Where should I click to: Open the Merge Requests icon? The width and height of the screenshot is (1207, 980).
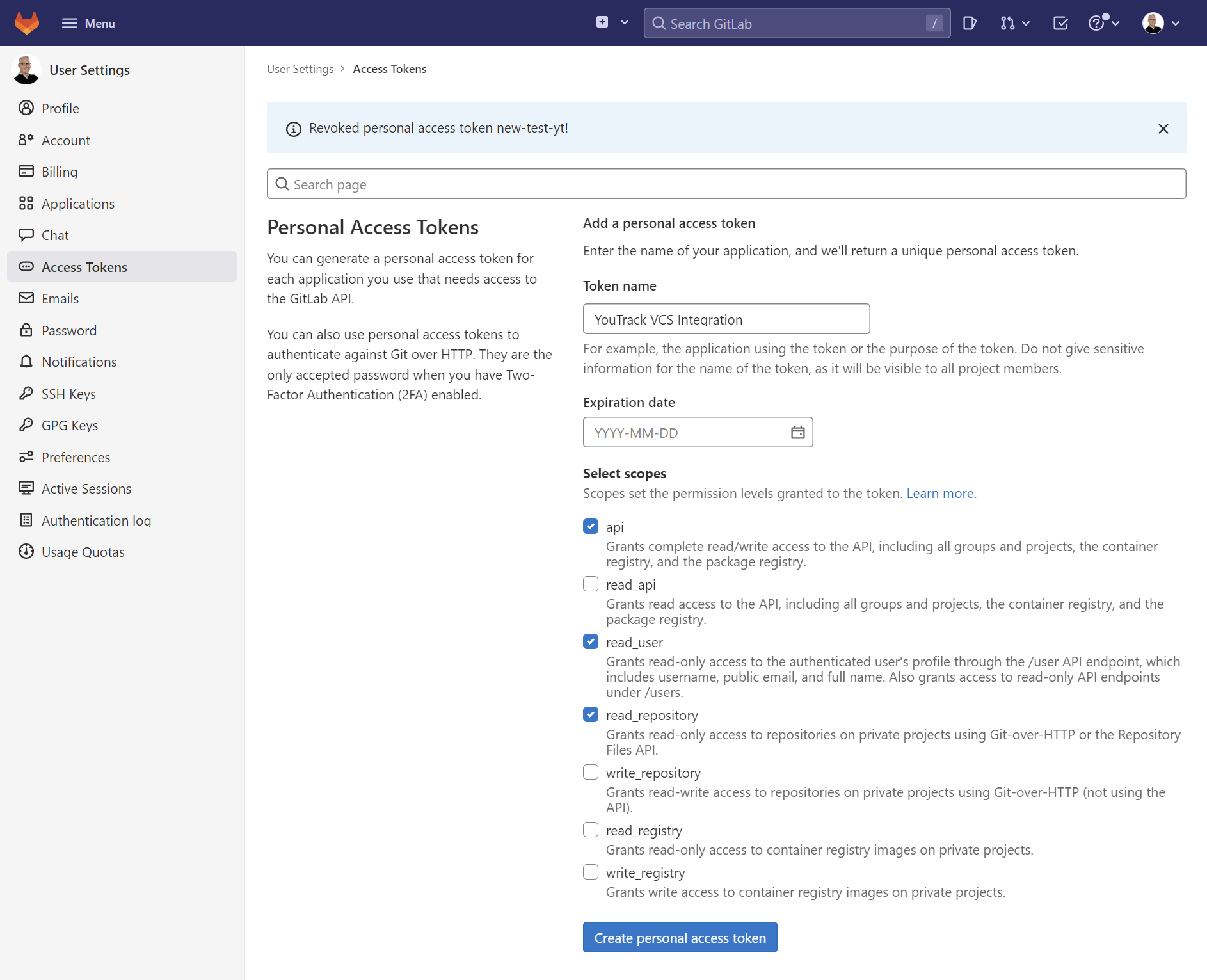pyautogui.click(x=1006, y=23)
